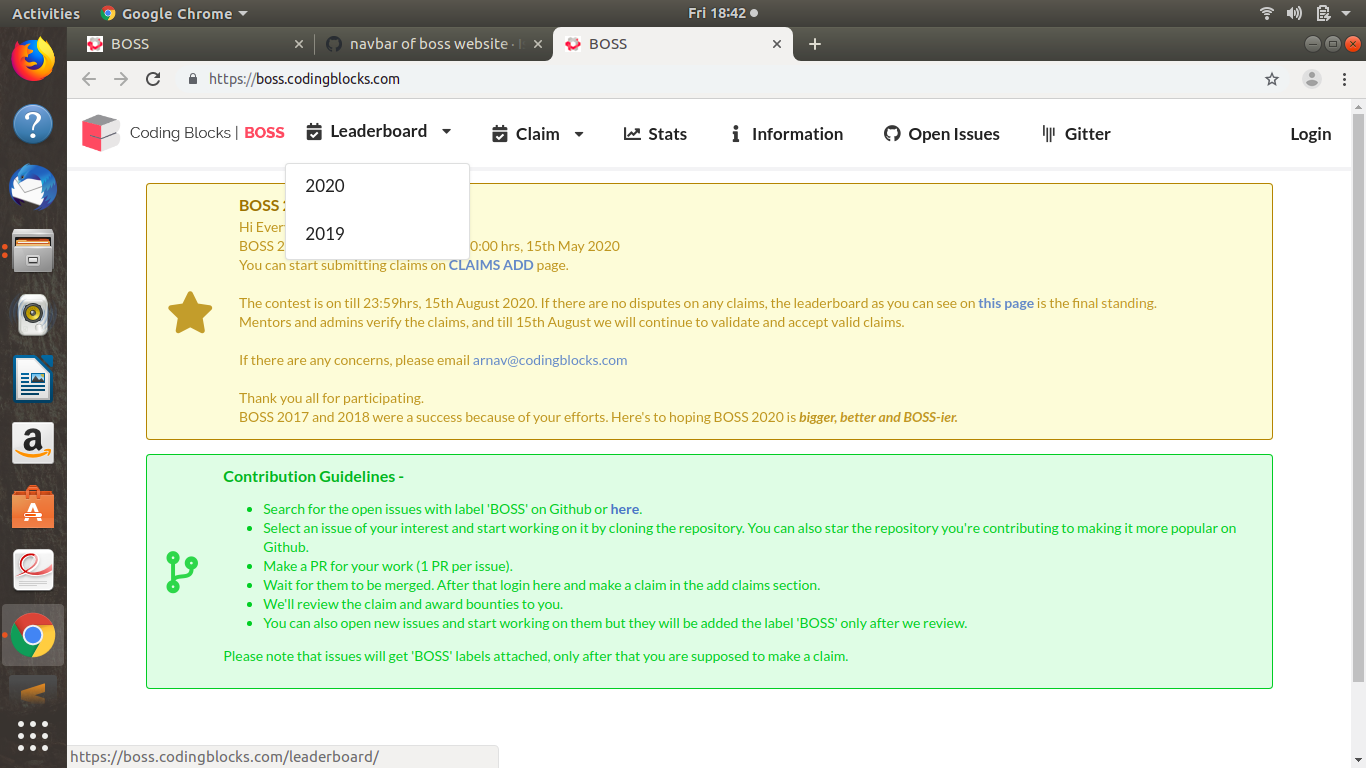The width and height of the screenshot is (1366, 768).
Task: Click the Leaderboard podium icon
Action: [315, 132]
